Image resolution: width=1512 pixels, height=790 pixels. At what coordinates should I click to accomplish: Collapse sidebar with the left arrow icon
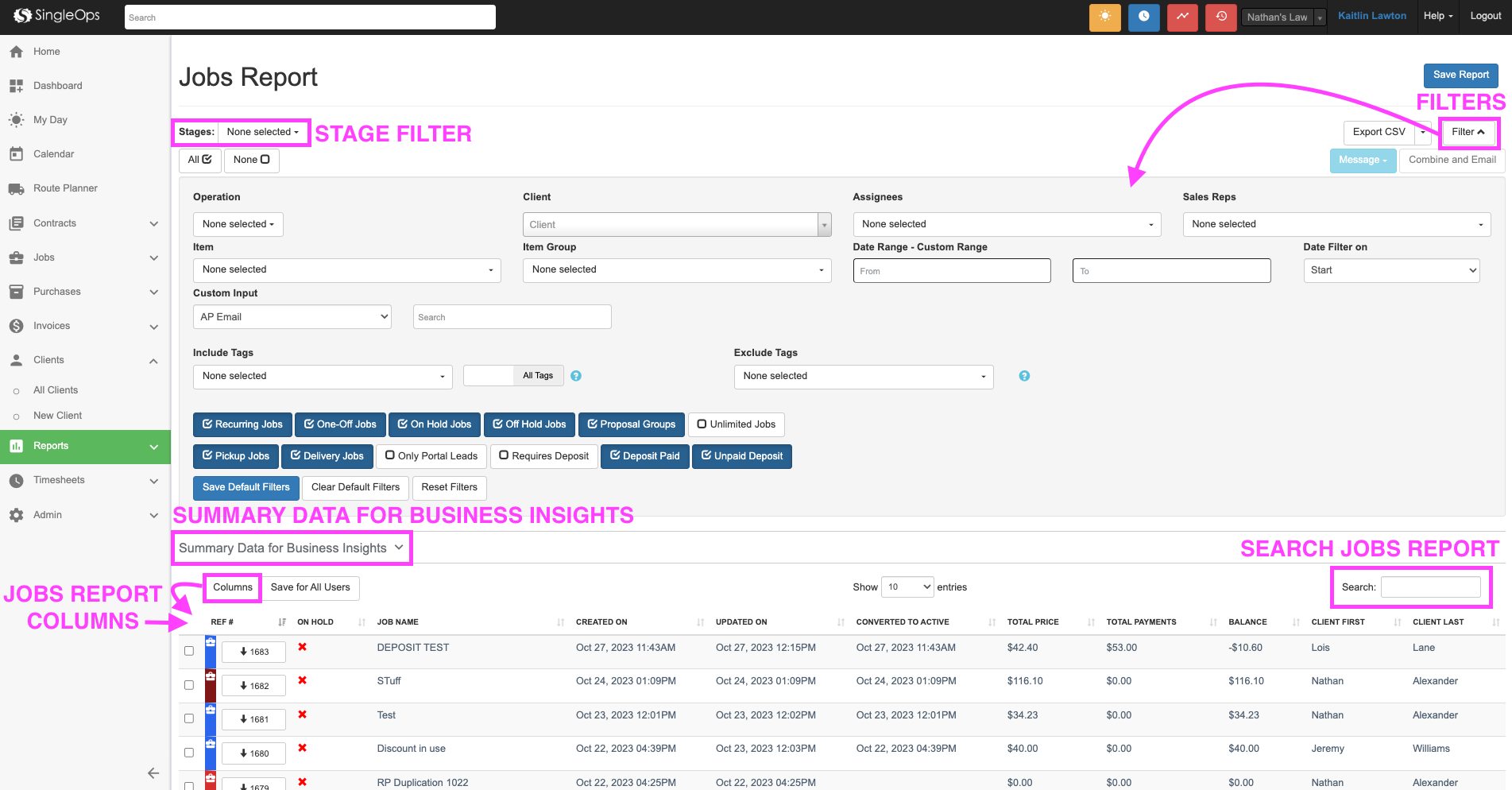(x=153, y=773)
